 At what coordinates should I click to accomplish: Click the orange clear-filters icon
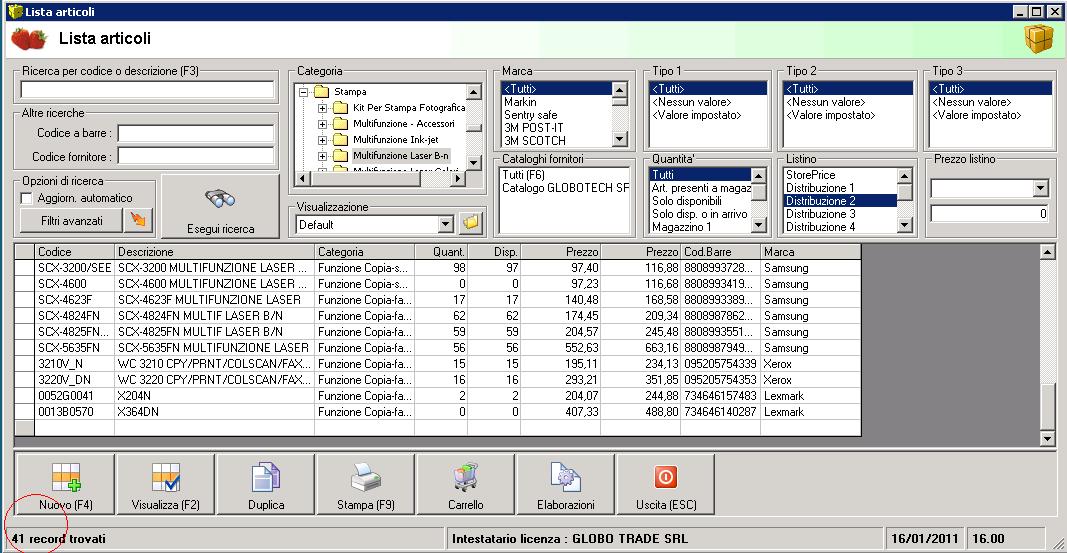tap(138, 220)
